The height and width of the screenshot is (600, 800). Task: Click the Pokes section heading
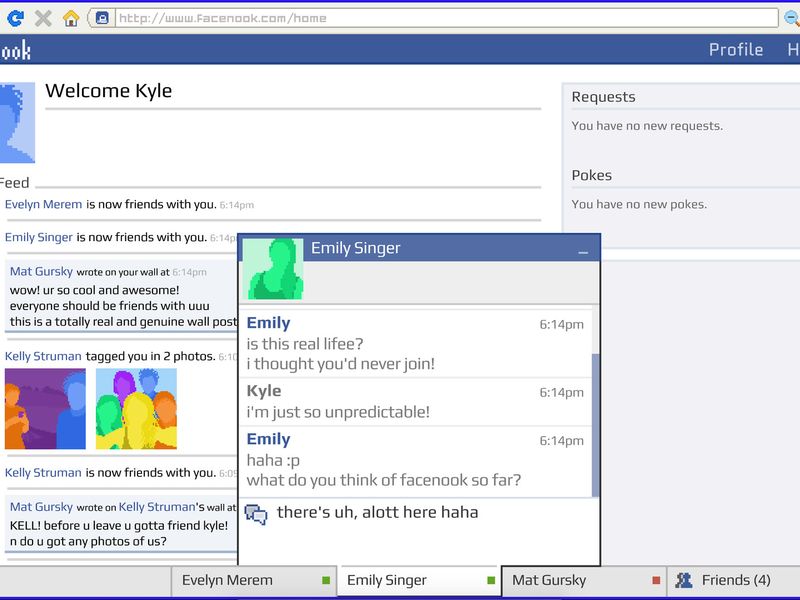point(592,176)
